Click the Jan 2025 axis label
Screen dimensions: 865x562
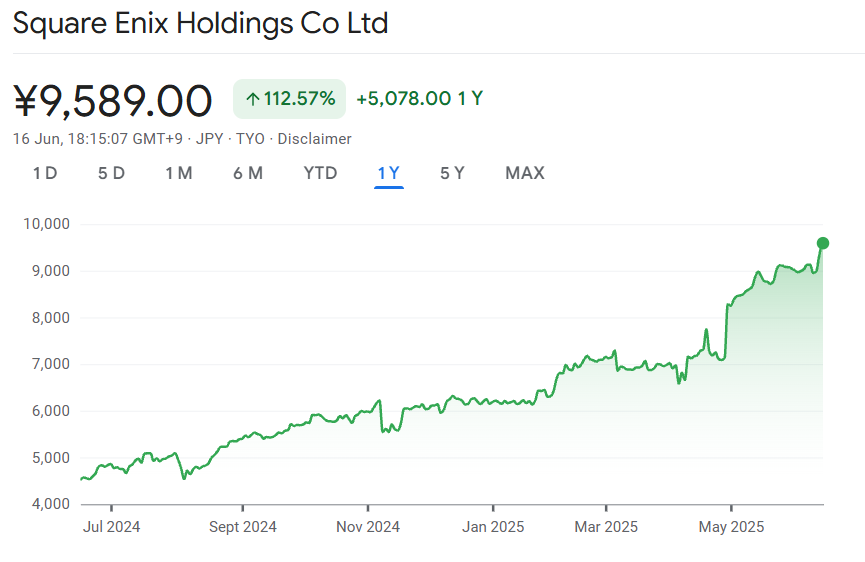493,527
